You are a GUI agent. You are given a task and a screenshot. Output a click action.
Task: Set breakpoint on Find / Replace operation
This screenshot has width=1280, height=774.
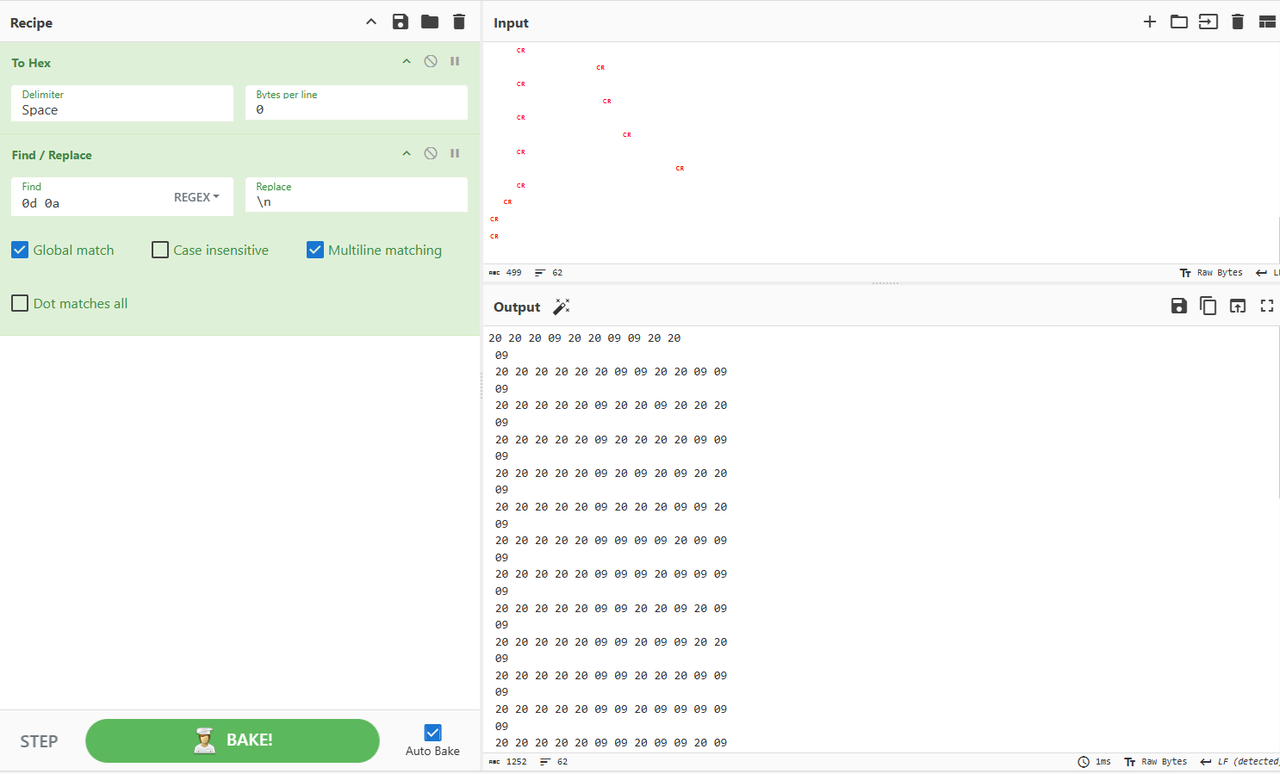(x=455, y=154)
